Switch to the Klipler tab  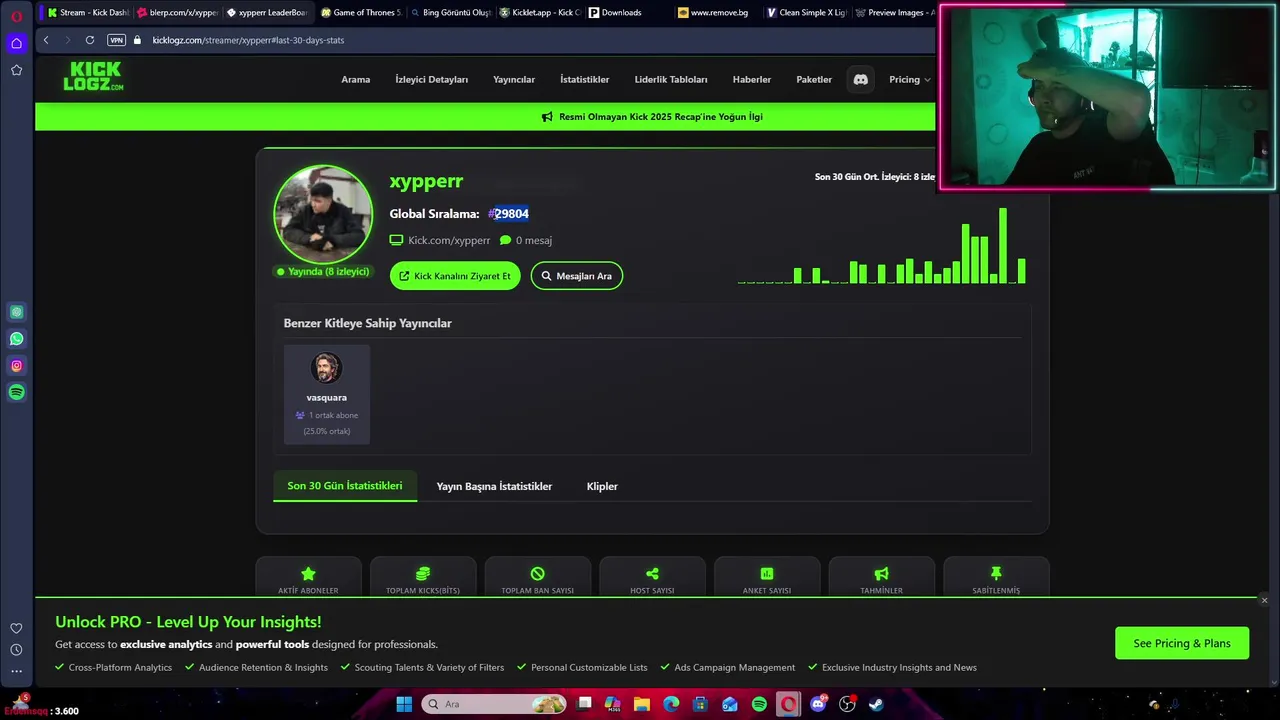(602, 486)
